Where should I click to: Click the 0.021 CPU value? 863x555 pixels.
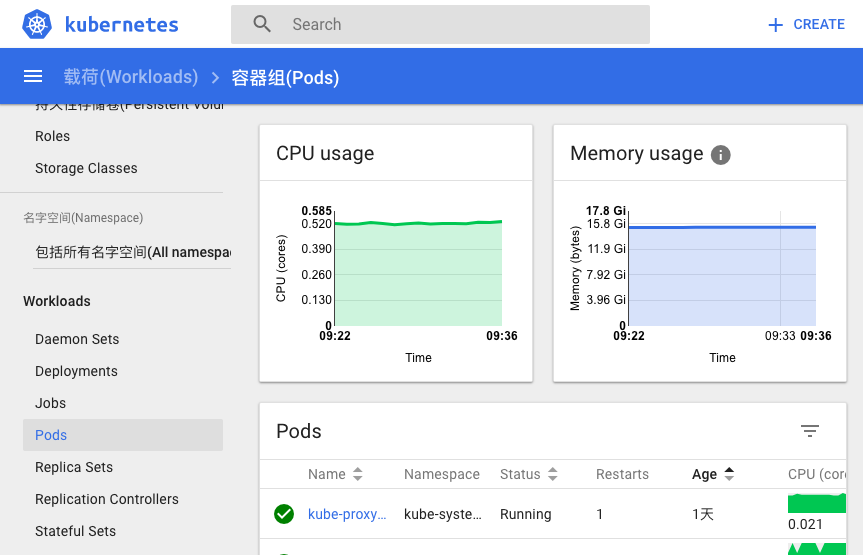click(805, 524)
